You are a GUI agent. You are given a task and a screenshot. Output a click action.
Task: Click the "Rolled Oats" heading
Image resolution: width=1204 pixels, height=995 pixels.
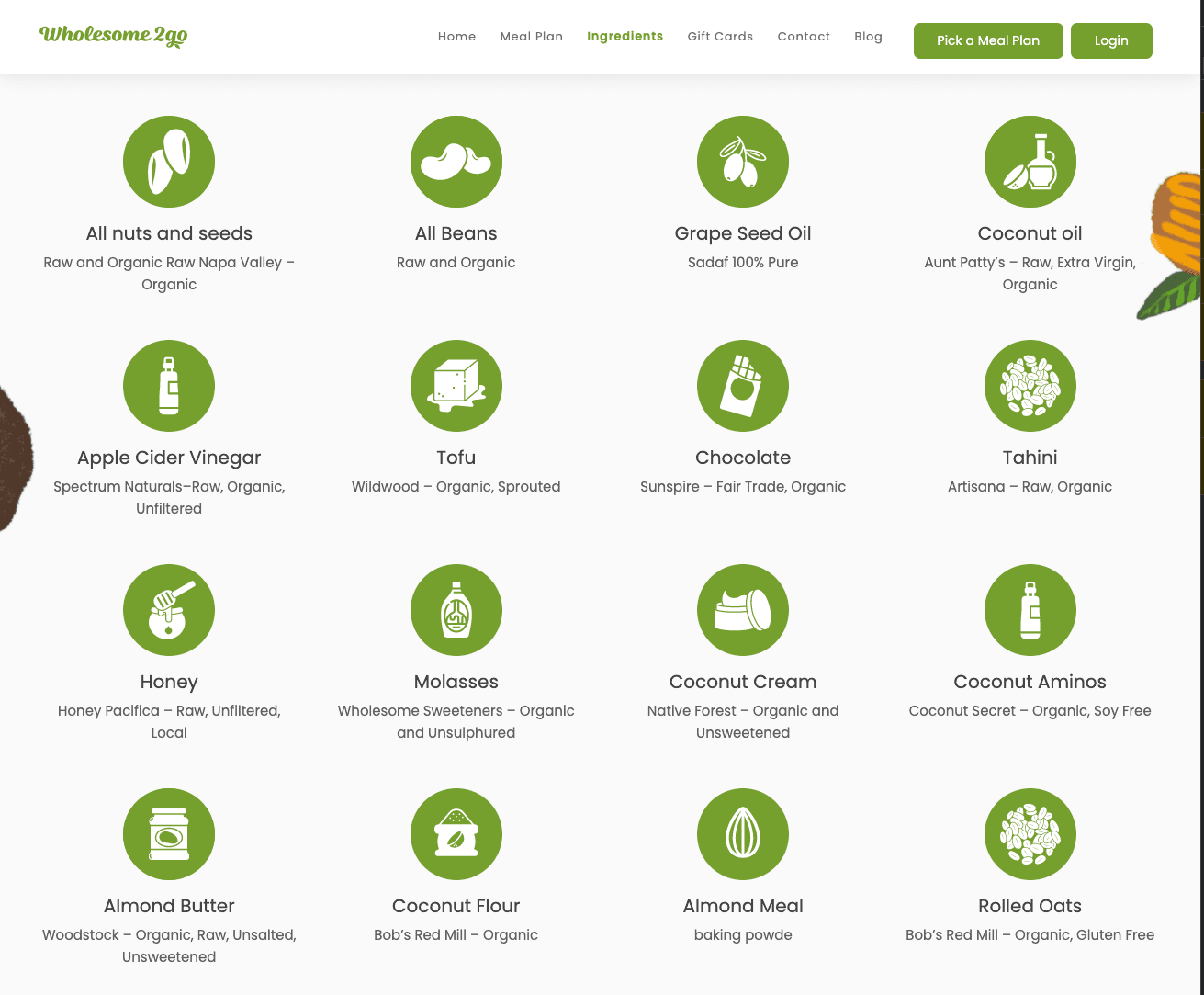coord(1030,906)
